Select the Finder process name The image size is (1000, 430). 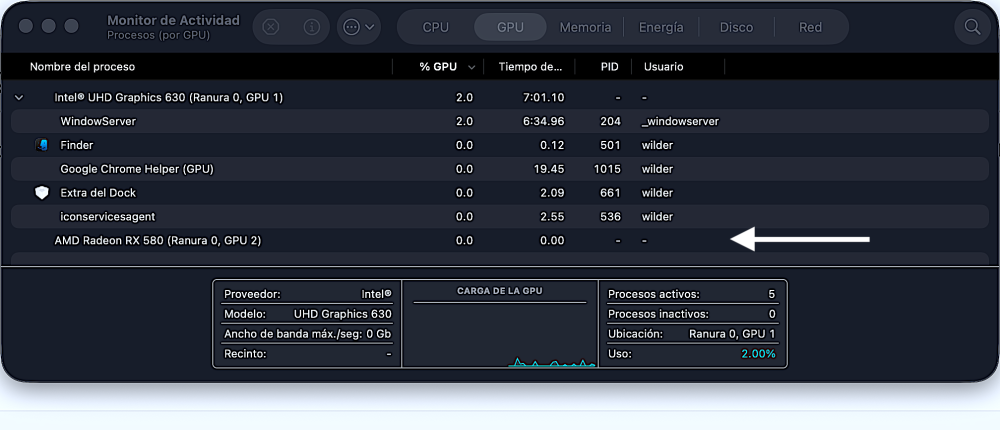coord(77,145)
